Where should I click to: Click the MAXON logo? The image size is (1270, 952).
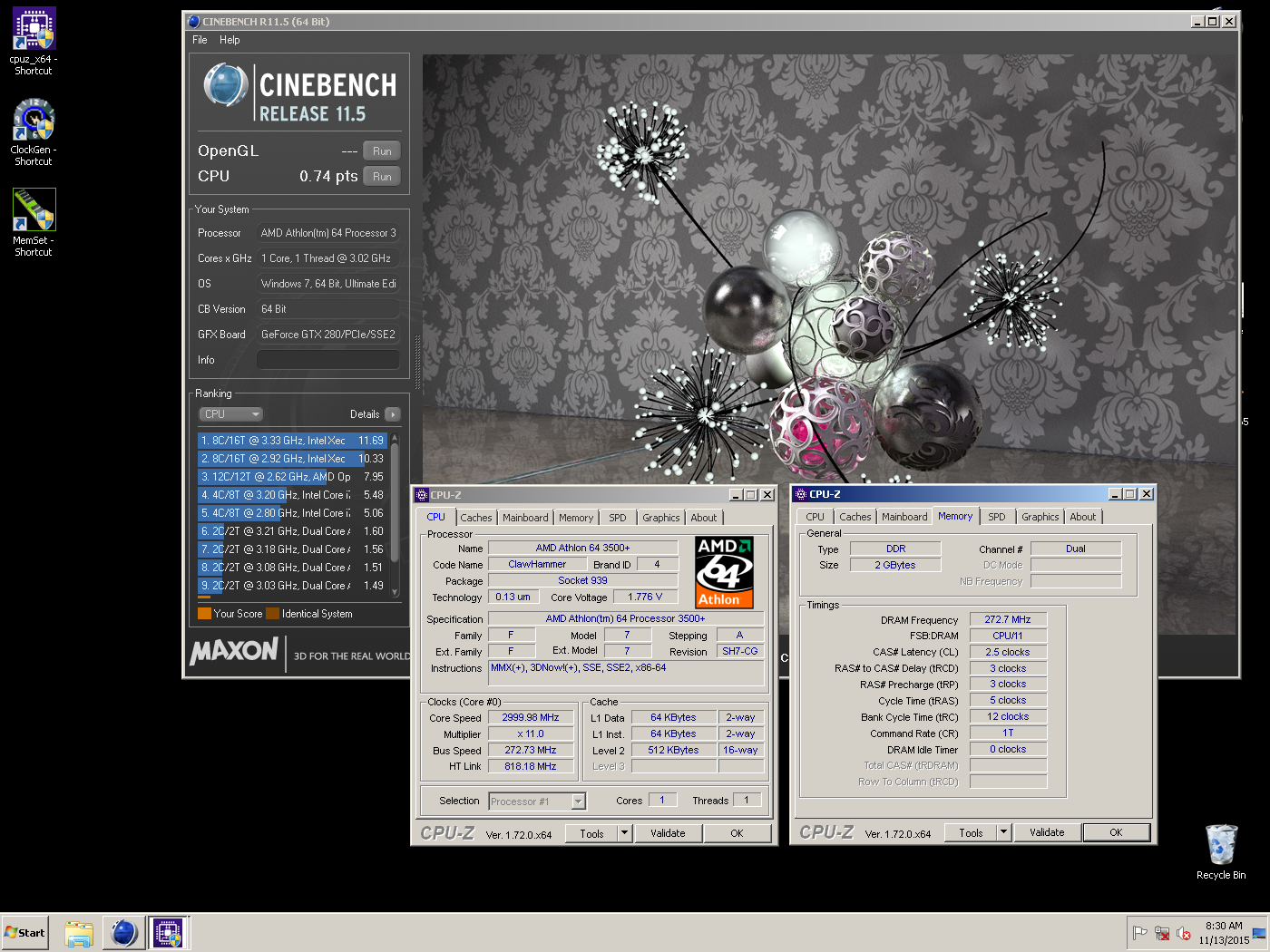tap(234, 651)
